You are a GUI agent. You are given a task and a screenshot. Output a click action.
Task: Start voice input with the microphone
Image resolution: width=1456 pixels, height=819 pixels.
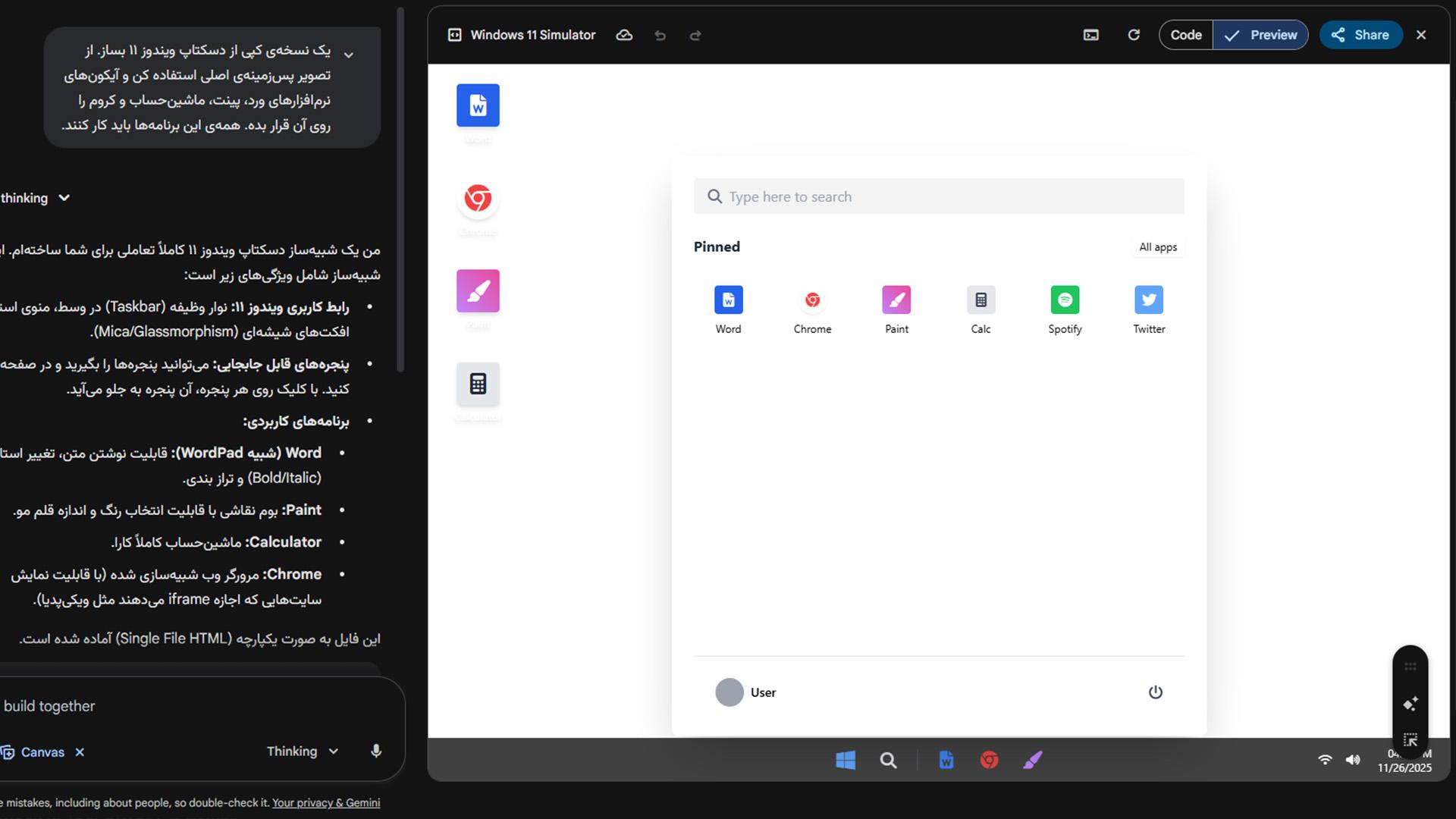pyautogui.click(x=376, y=752)
